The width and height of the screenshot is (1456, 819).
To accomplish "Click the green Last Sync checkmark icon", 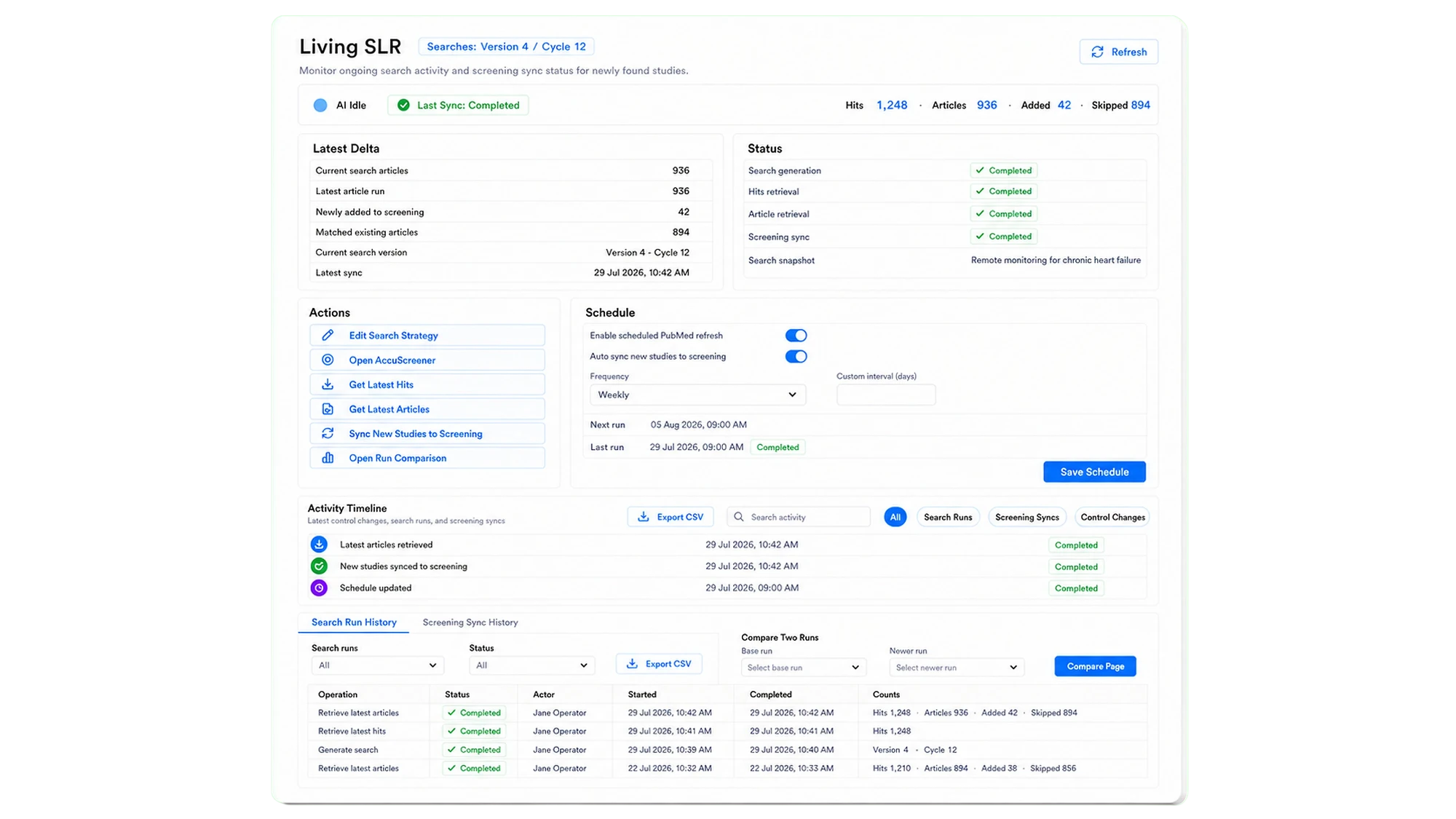I will click(403, 105).
